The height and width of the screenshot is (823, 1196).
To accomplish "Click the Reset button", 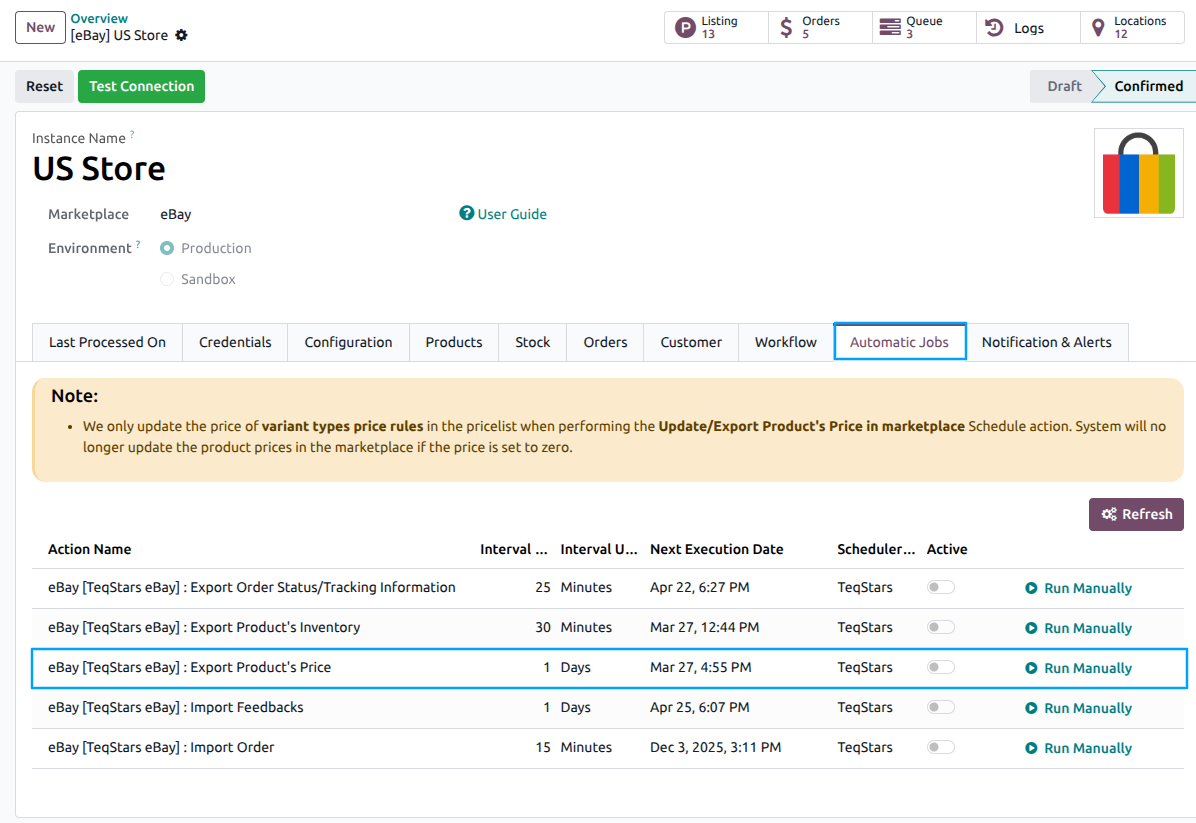I will coord(44,86).
